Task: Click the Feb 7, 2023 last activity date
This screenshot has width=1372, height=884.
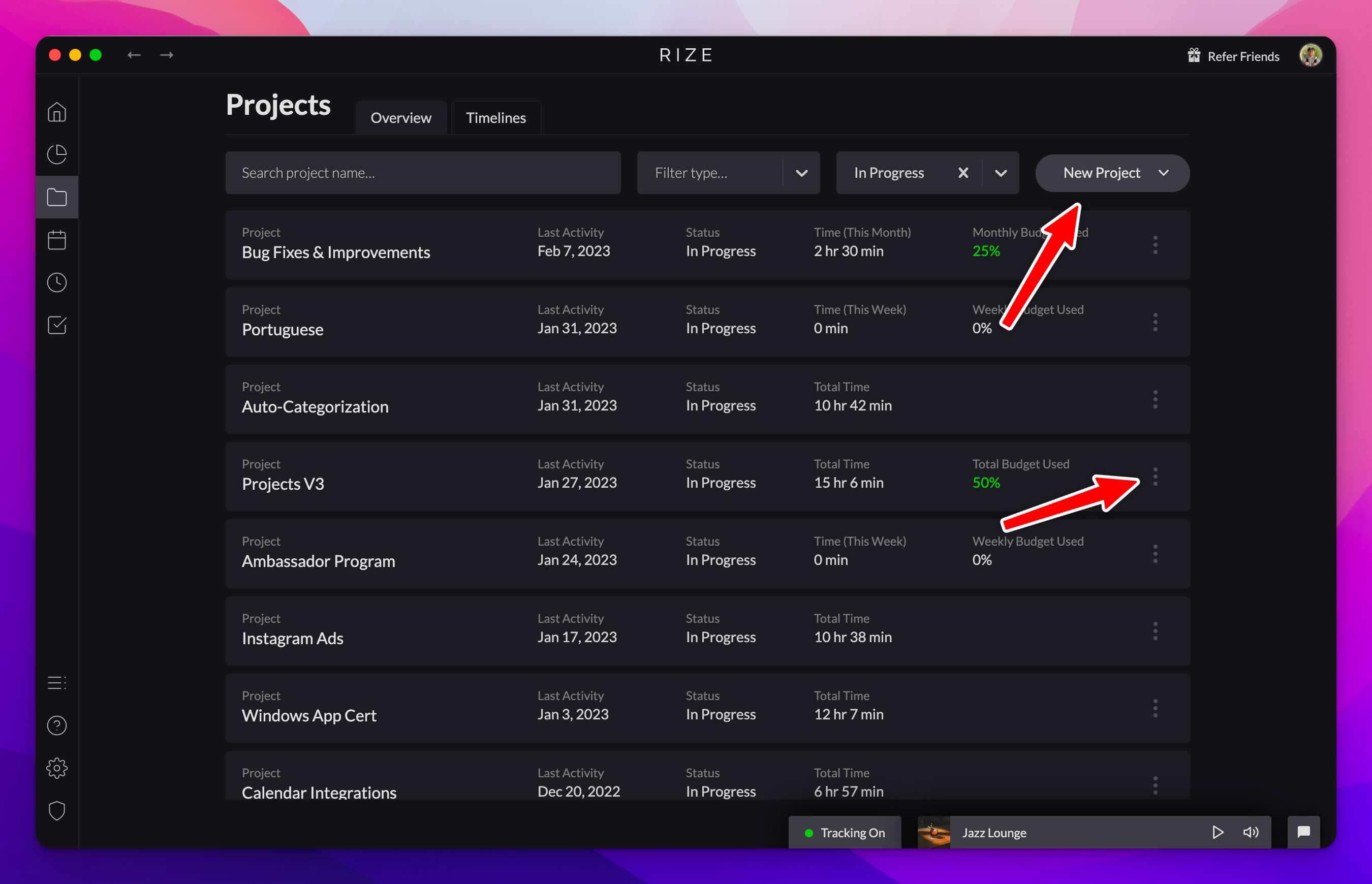Action: point(574,251)
